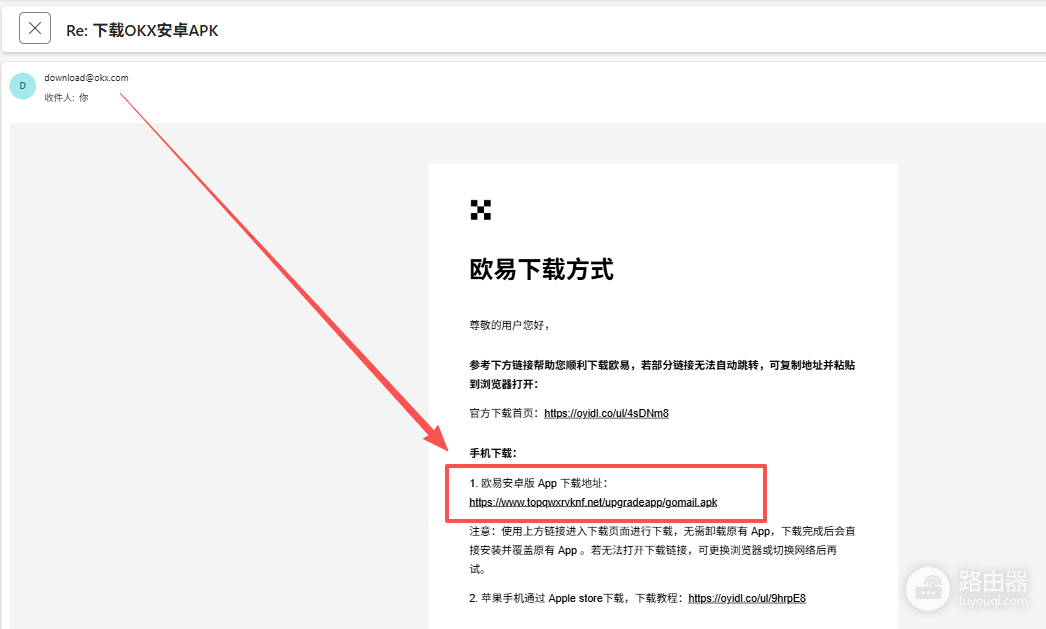Open the official download homepage link oyidl.co/ul/4sDNm8
The width and height of the screenshot is (1046, 629).
pyautogui.click(x=606, y=414)
